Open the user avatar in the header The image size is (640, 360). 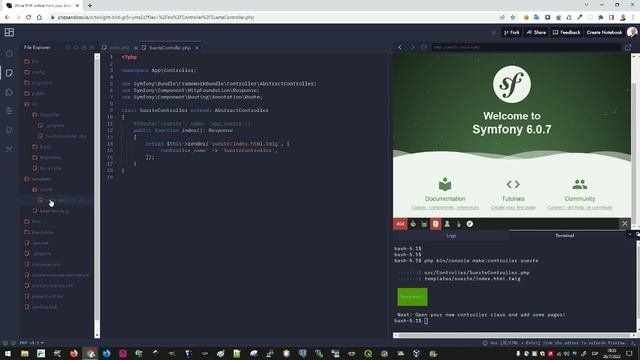click(x=632, y=32)
